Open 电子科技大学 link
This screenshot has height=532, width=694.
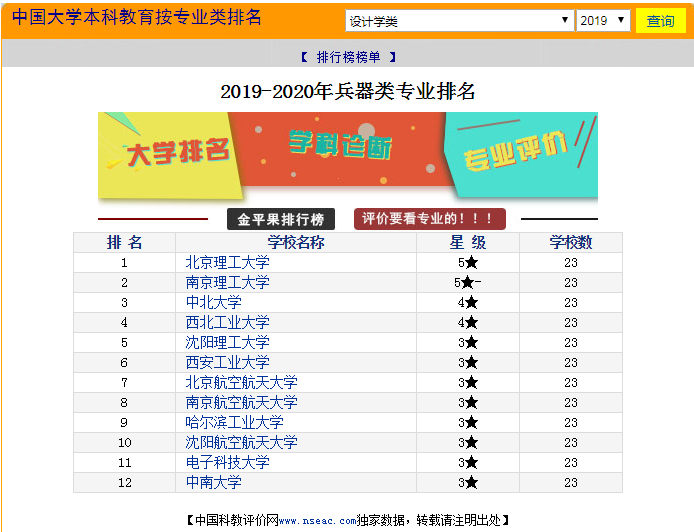coord(227,463)
